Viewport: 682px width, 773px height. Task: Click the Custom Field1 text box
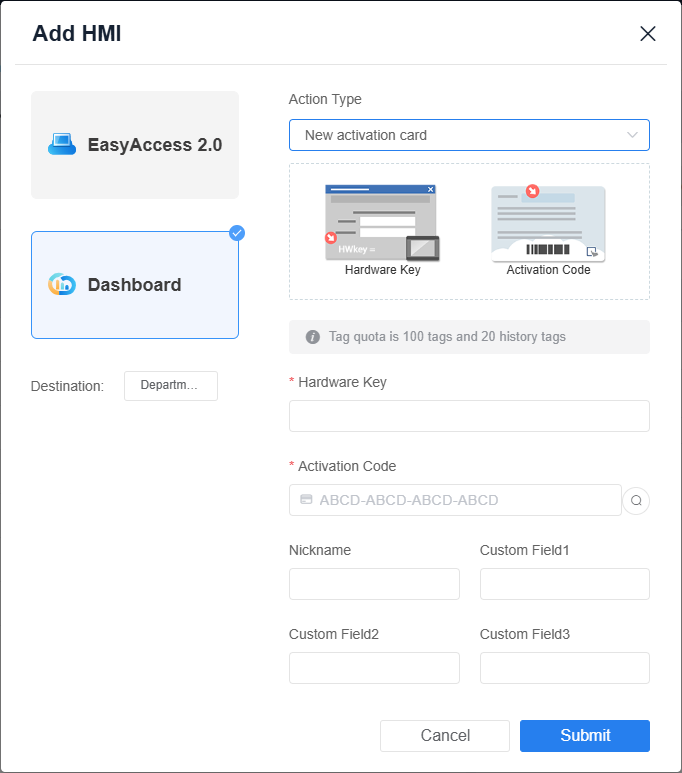coord(565,584)
